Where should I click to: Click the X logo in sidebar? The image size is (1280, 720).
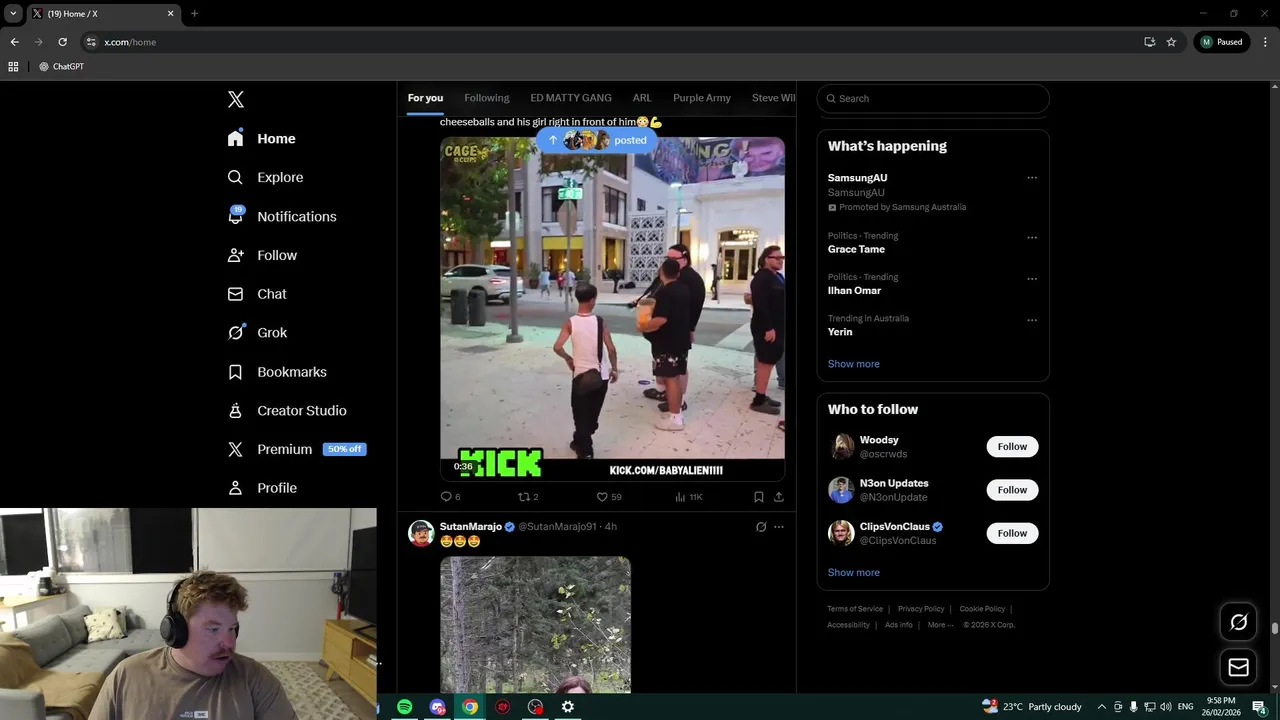[x=236, y=99]
